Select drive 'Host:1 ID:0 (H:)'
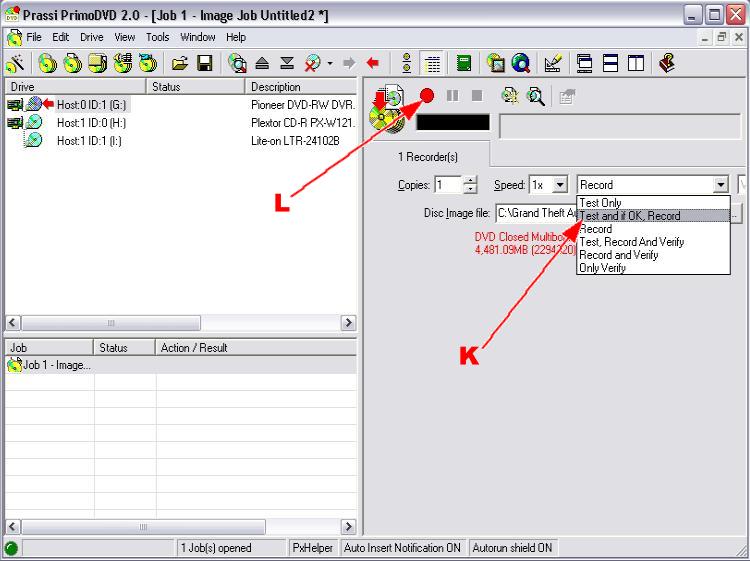Image resolution: width=750 pixels, height=561 pixels. coord(91,123)
